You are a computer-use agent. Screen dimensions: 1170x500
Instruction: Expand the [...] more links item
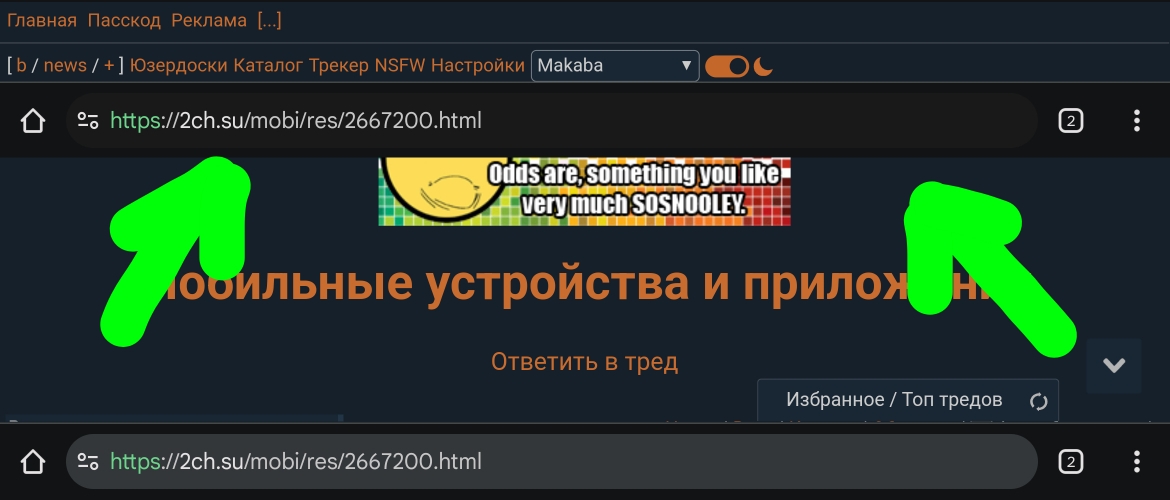pyautogui.click(x=269, y=21)
